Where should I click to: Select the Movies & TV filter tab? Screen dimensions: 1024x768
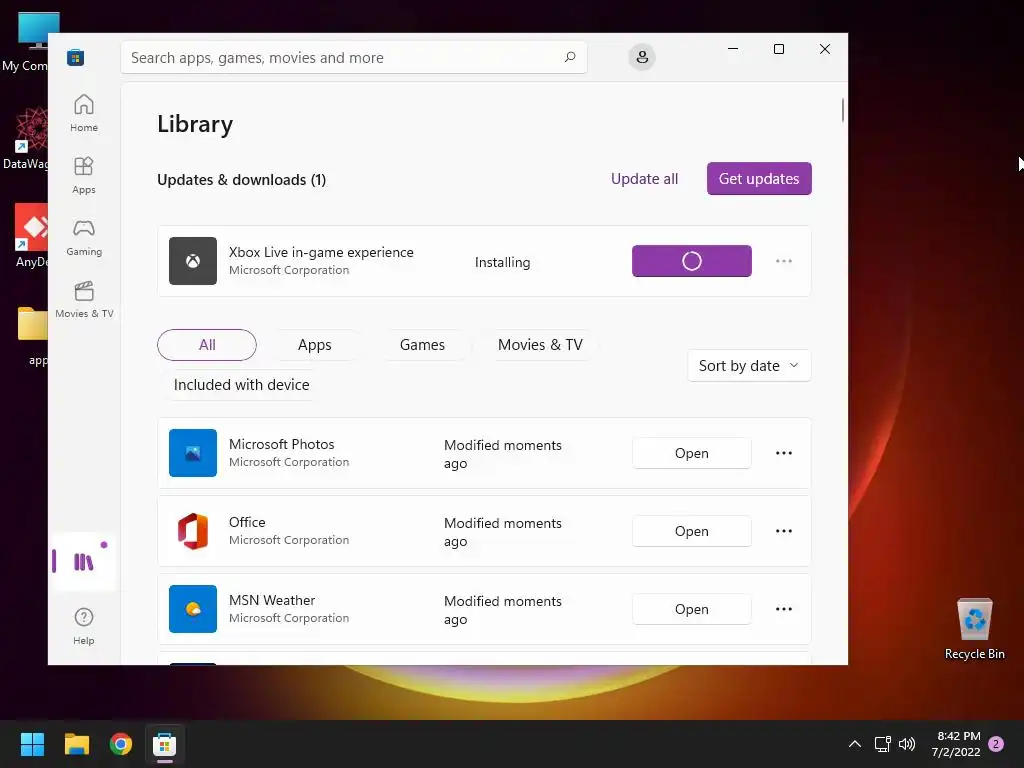coord(540,345)
